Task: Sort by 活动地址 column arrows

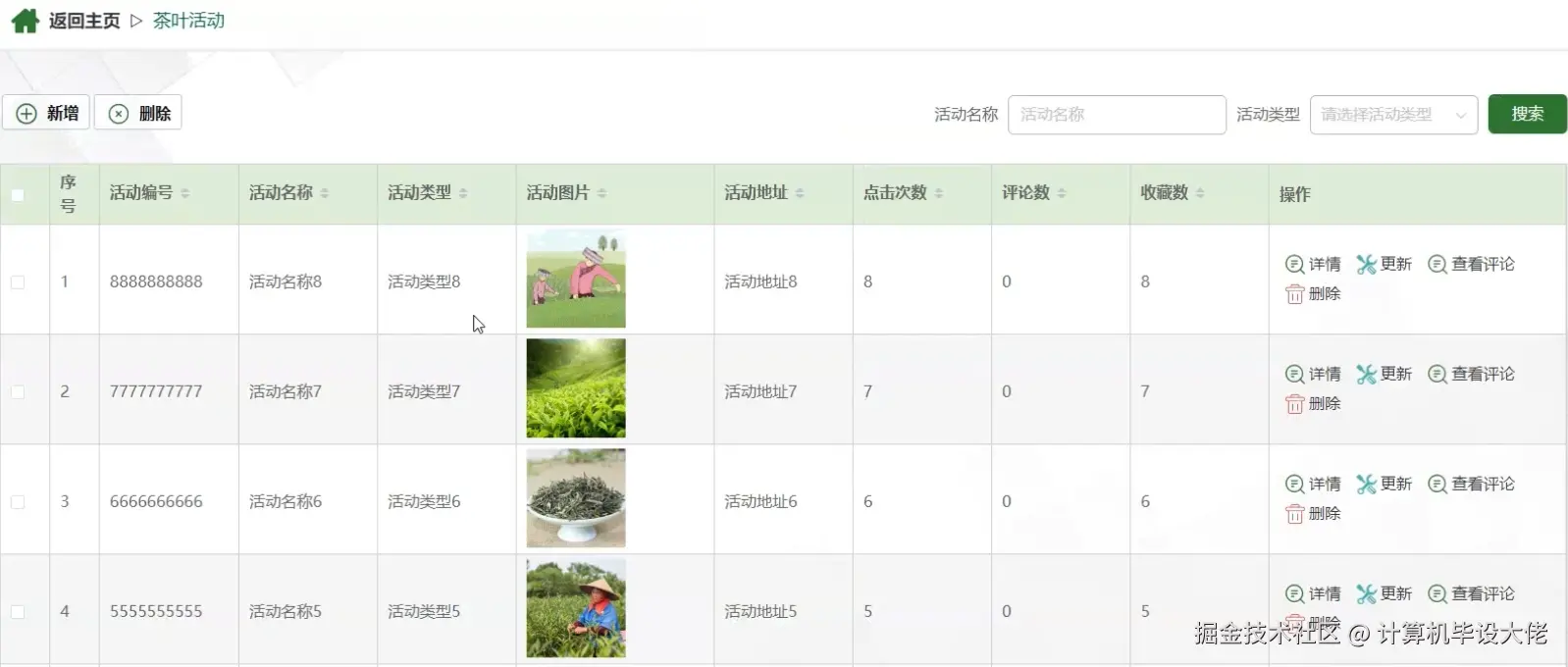Action: coord(800,193)
